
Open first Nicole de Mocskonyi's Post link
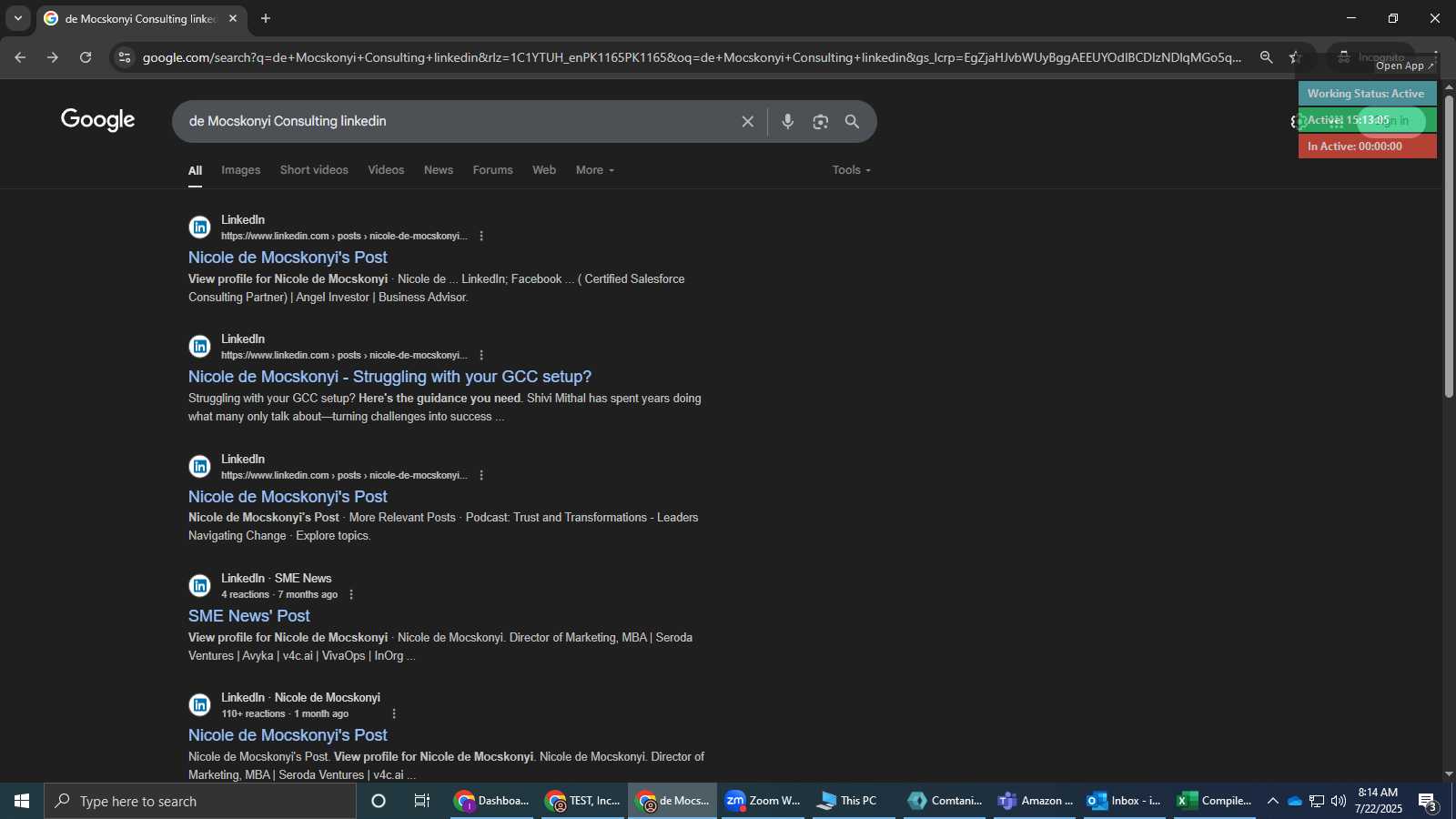click(288, 258)
